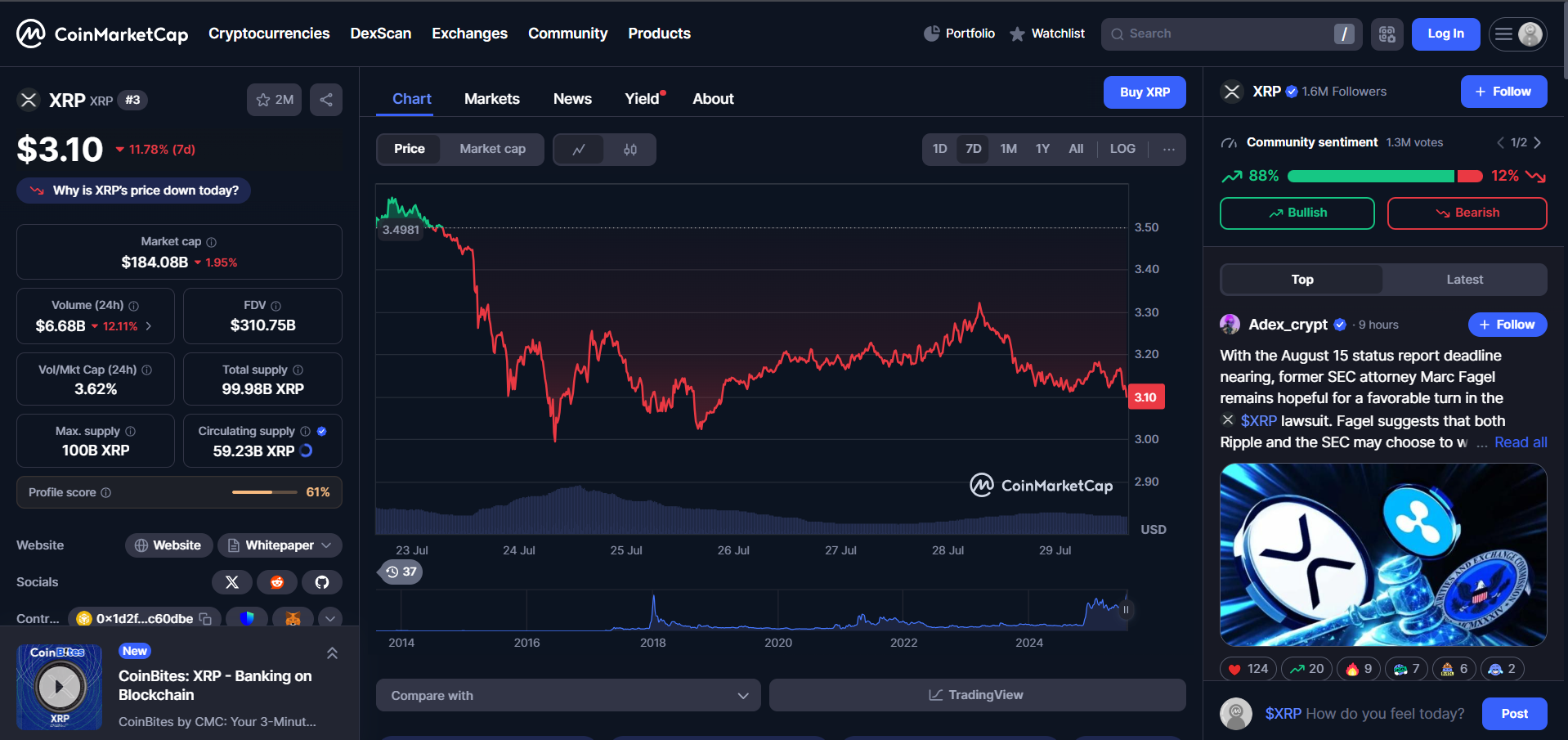Set chart range to 1Y
The height and width of the screenshot is (740, 1568).
(x=1042, y=149)
